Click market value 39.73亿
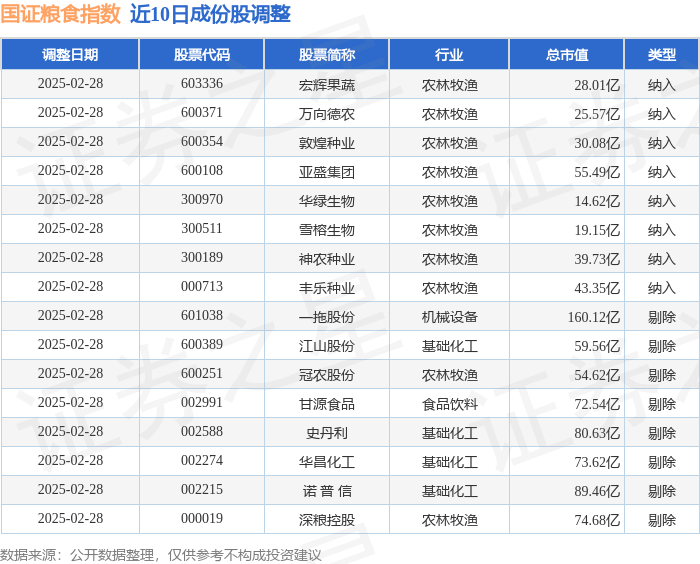Image resolution: width=700 pixels, height=564 pixels. coord(597,259)
